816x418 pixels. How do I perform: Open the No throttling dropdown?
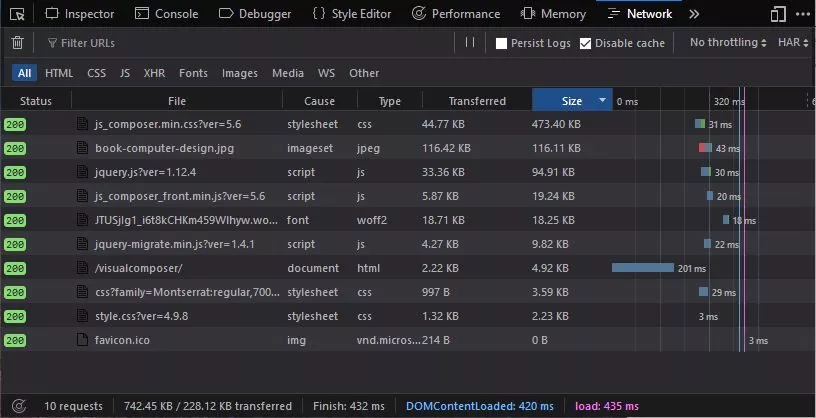coord(728,43)
